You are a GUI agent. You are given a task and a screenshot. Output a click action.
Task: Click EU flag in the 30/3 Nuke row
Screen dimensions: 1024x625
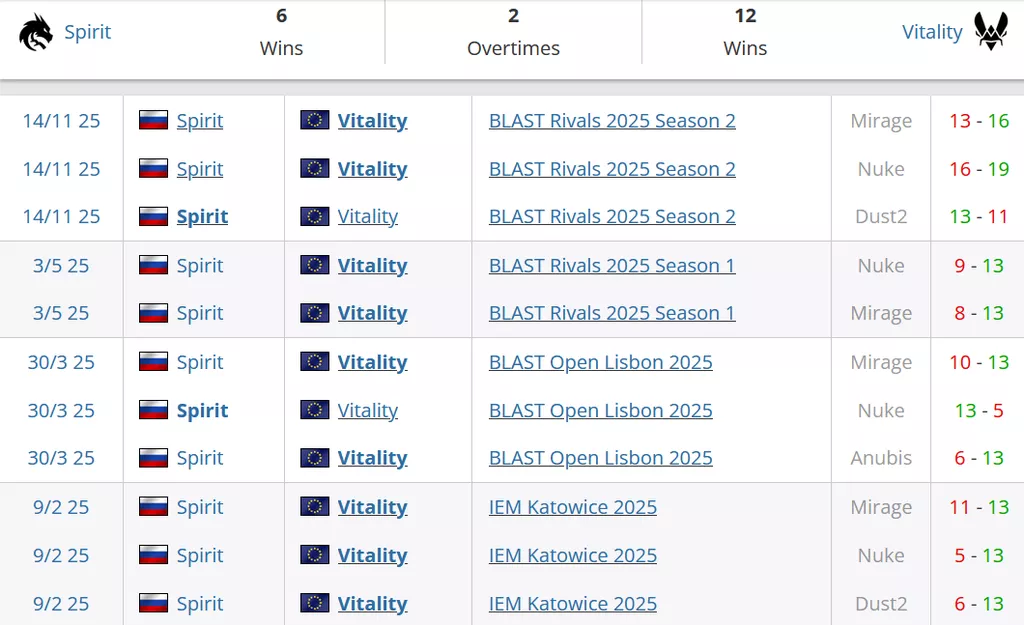[315, 410]
